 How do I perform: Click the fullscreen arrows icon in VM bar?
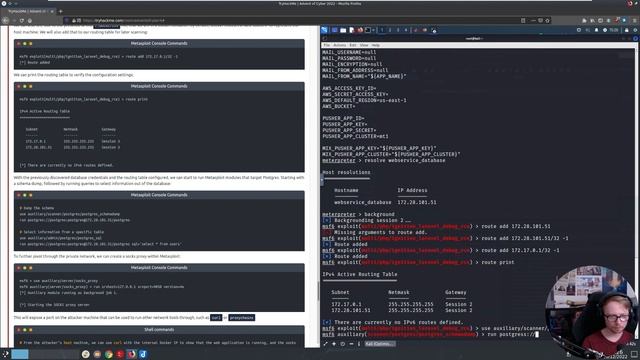tap(325, 344)
